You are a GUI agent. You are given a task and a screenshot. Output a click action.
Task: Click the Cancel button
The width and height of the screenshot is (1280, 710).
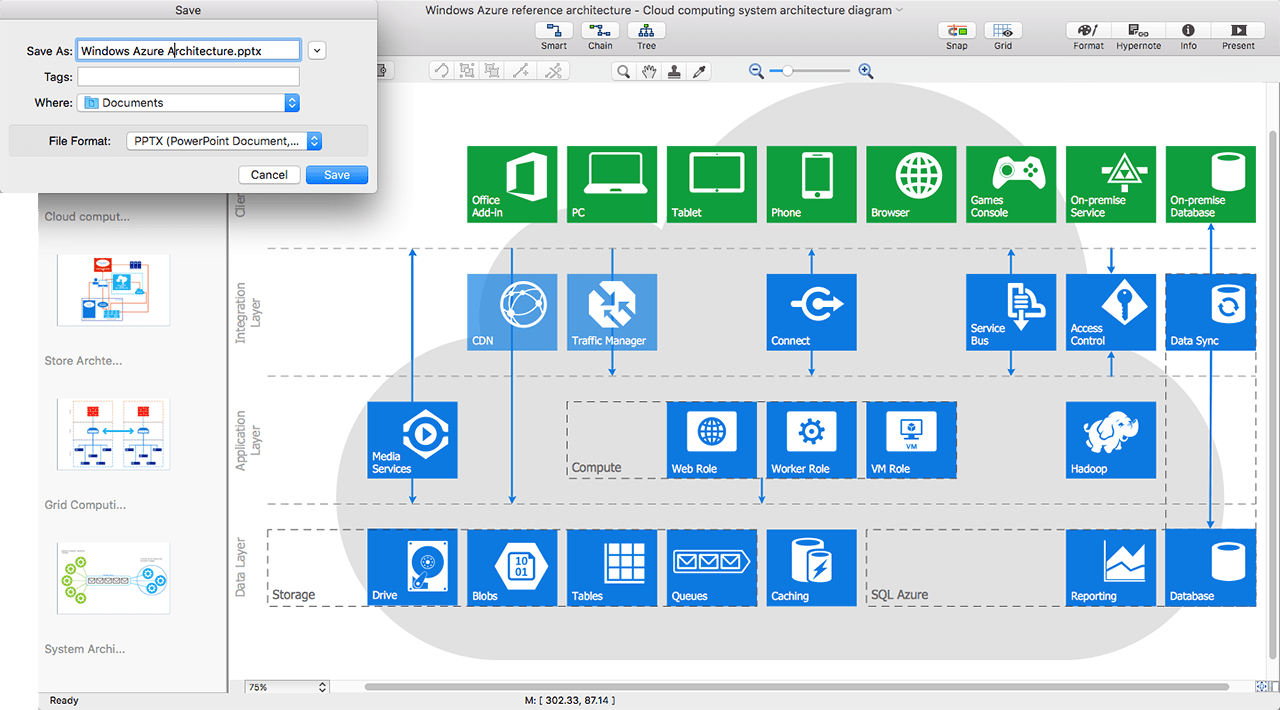269,175
